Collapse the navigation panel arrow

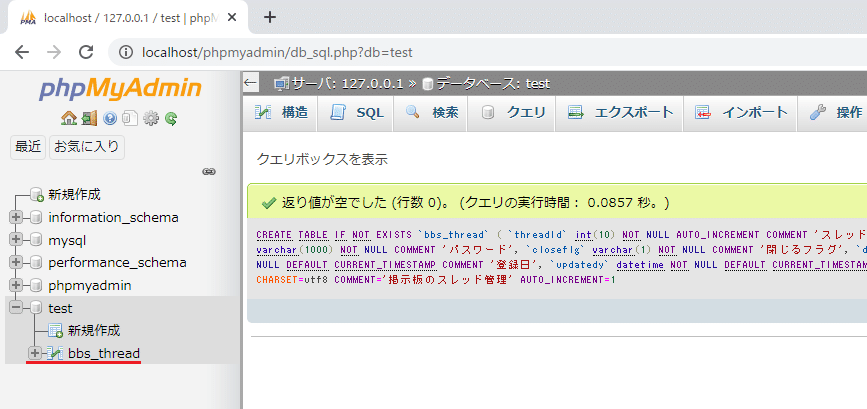point(250,83)
